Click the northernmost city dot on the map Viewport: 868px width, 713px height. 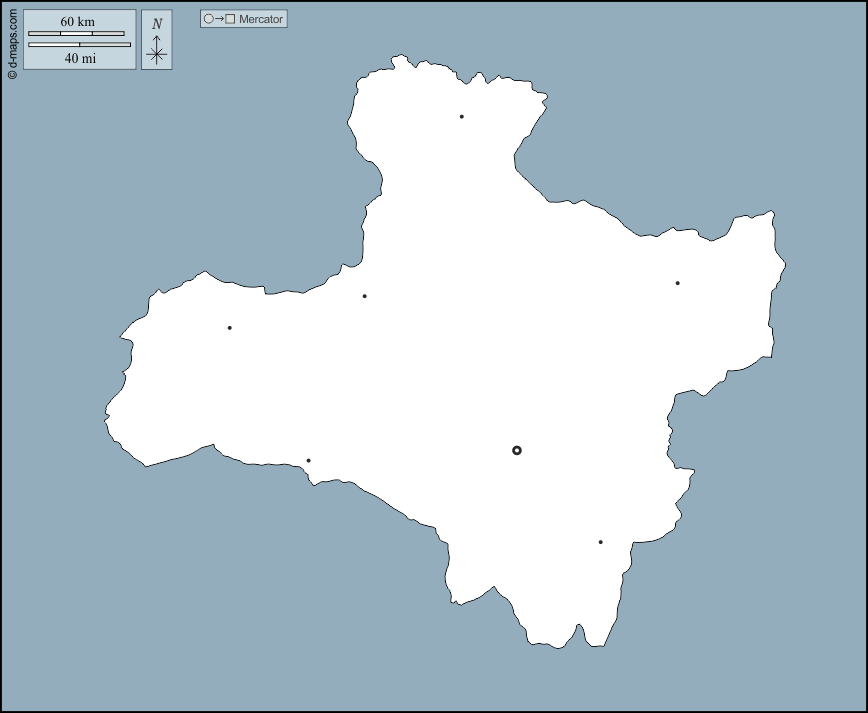(461, 117)
